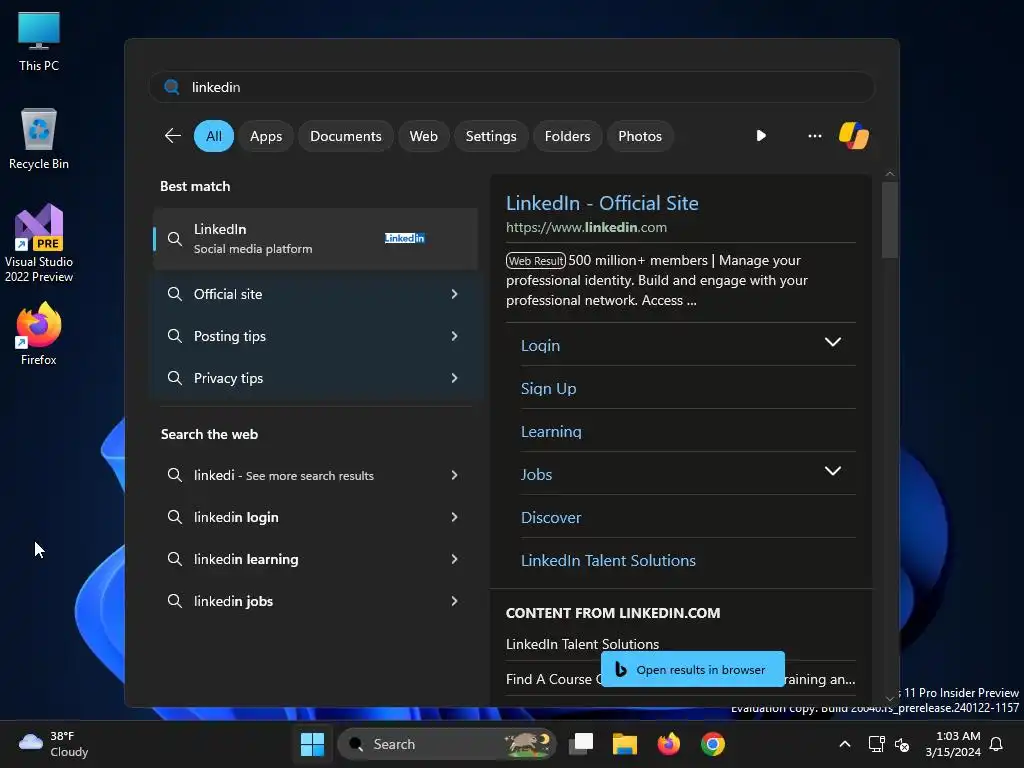
Task: Select the linkedin jobs web suggestion
Action: (315, 601)
